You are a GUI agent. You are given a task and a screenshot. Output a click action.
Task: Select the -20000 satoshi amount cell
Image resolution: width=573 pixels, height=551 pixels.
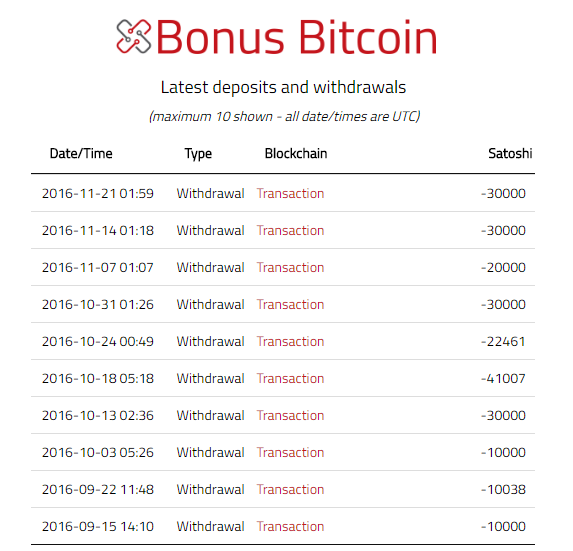(x=503, y=268)
